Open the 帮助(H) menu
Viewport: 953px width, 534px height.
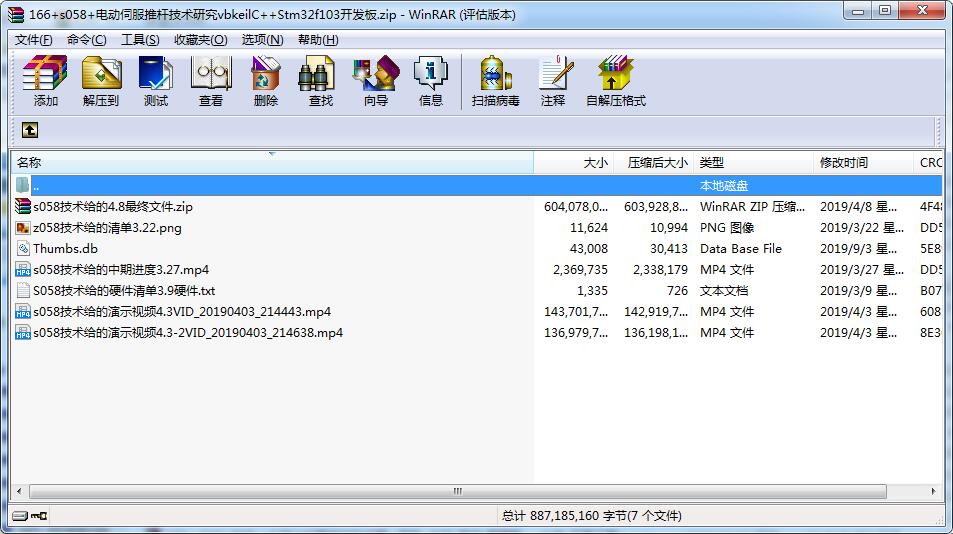(x=318, y=39)
